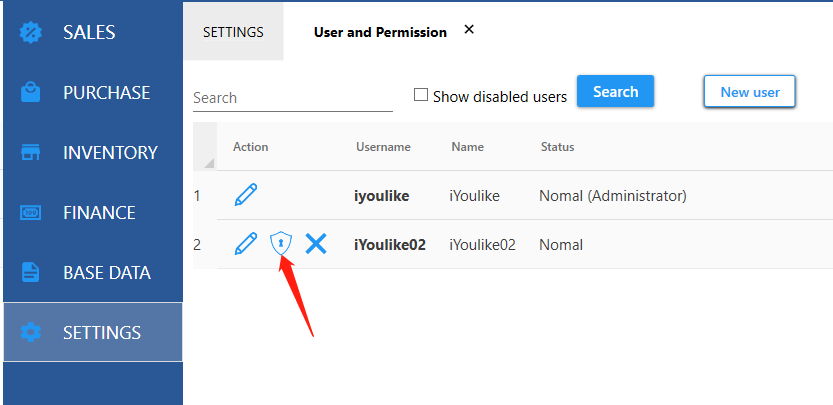Toggle Show disabled users checkbox
Screen dimensions: 833x405
[421, 95]
